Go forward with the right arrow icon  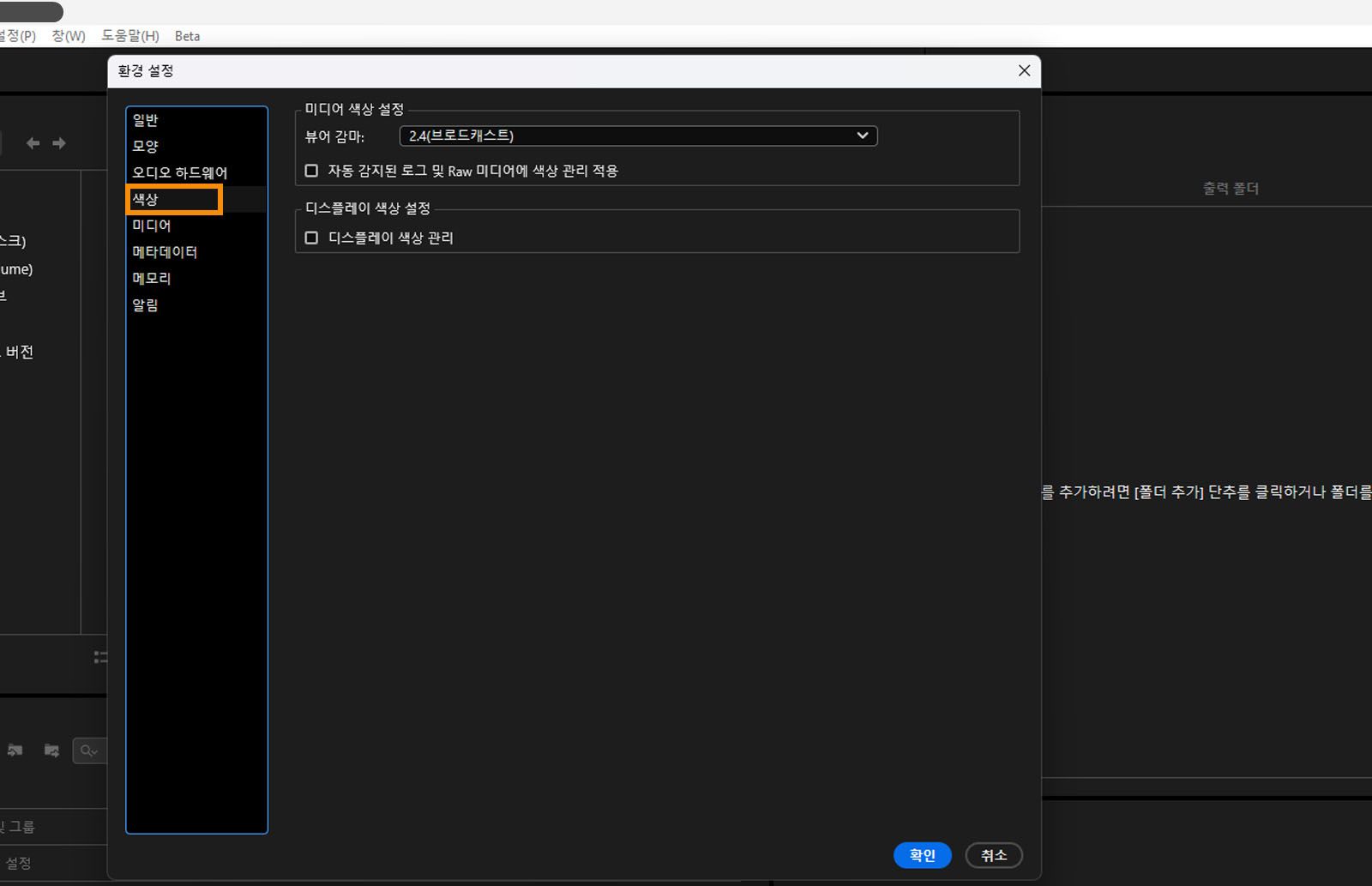tap(59, 143)
